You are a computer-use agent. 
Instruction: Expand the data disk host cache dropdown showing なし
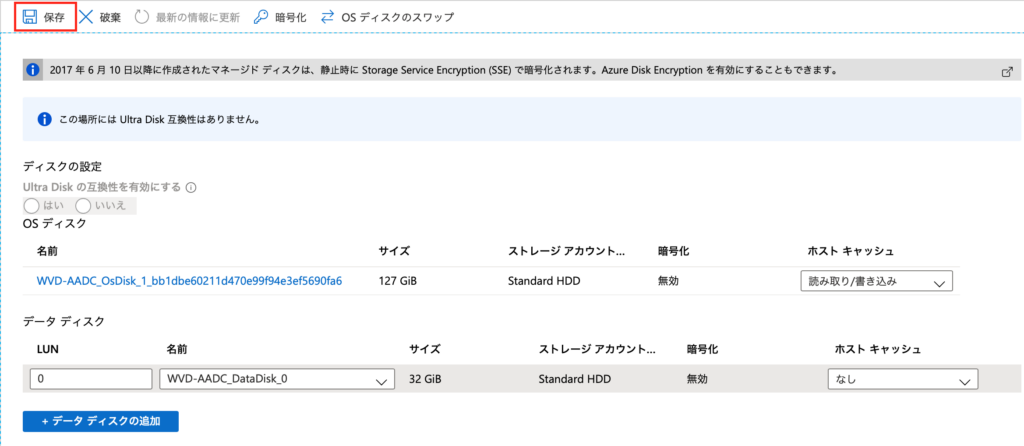point(903,379)
